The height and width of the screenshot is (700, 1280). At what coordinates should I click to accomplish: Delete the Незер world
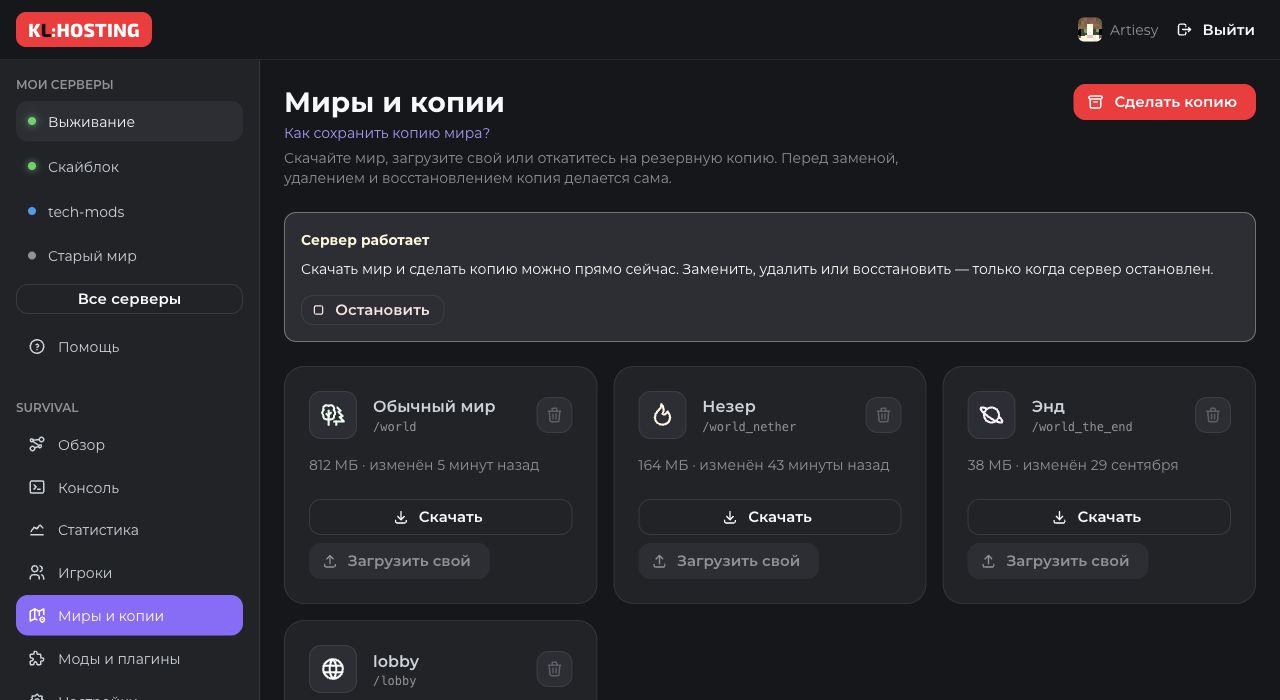[884, 415]
